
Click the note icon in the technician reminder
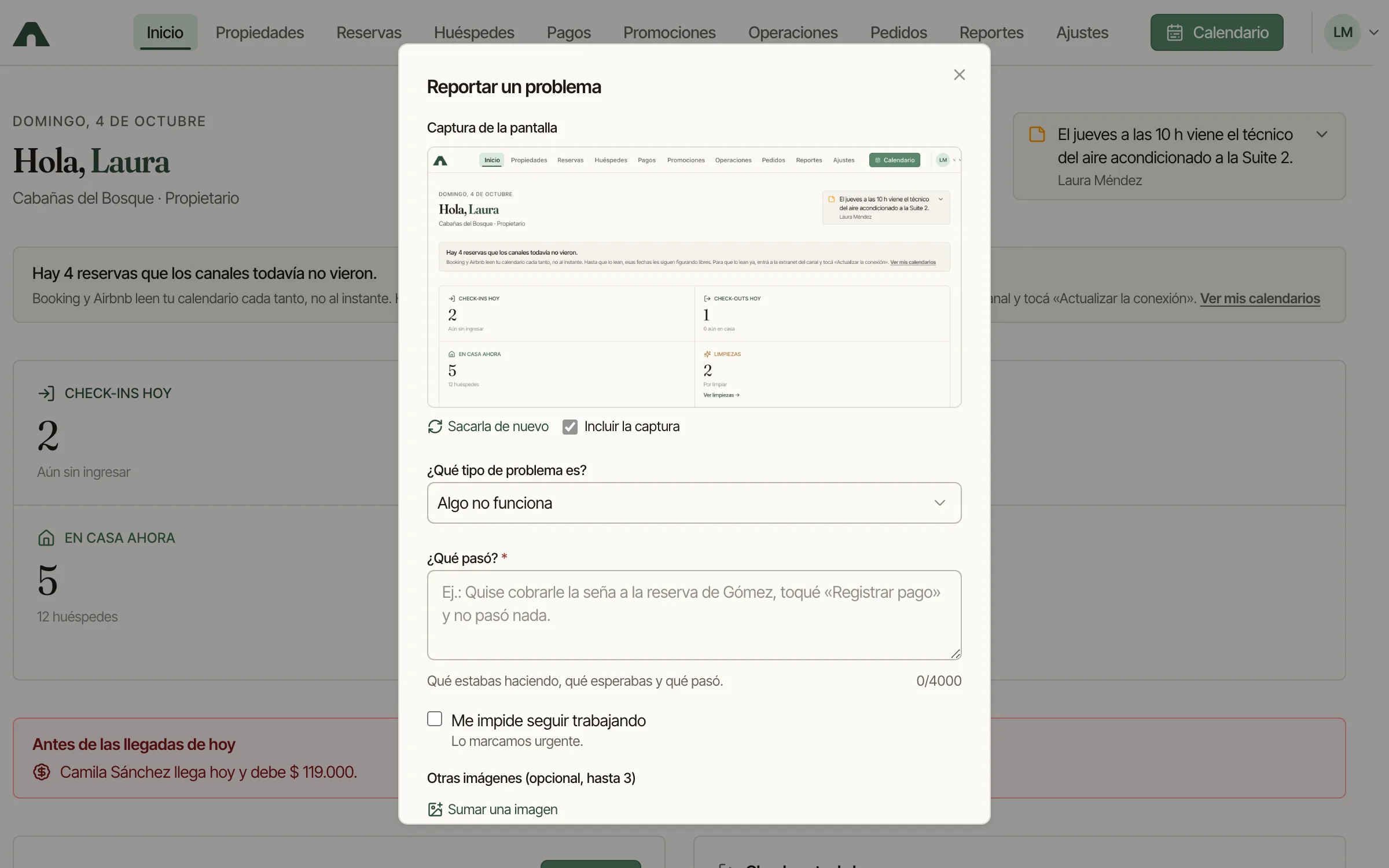point(1037,134)
